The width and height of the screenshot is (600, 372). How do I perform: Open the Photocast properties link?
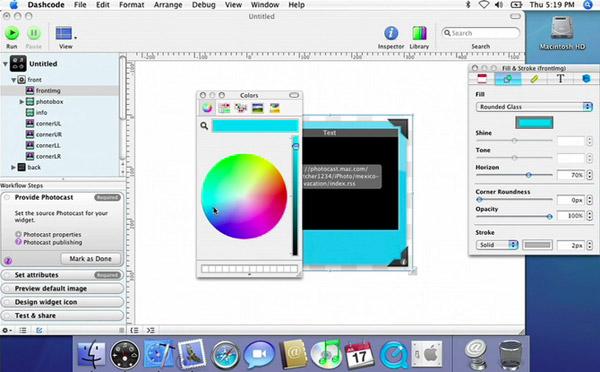(x=52, y=234)
